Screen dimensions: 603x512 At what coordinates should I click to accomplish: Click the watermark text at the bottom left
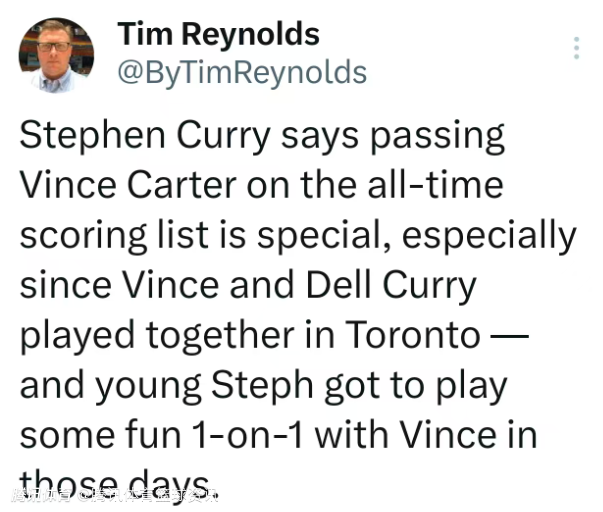click(x=110, y=493)
